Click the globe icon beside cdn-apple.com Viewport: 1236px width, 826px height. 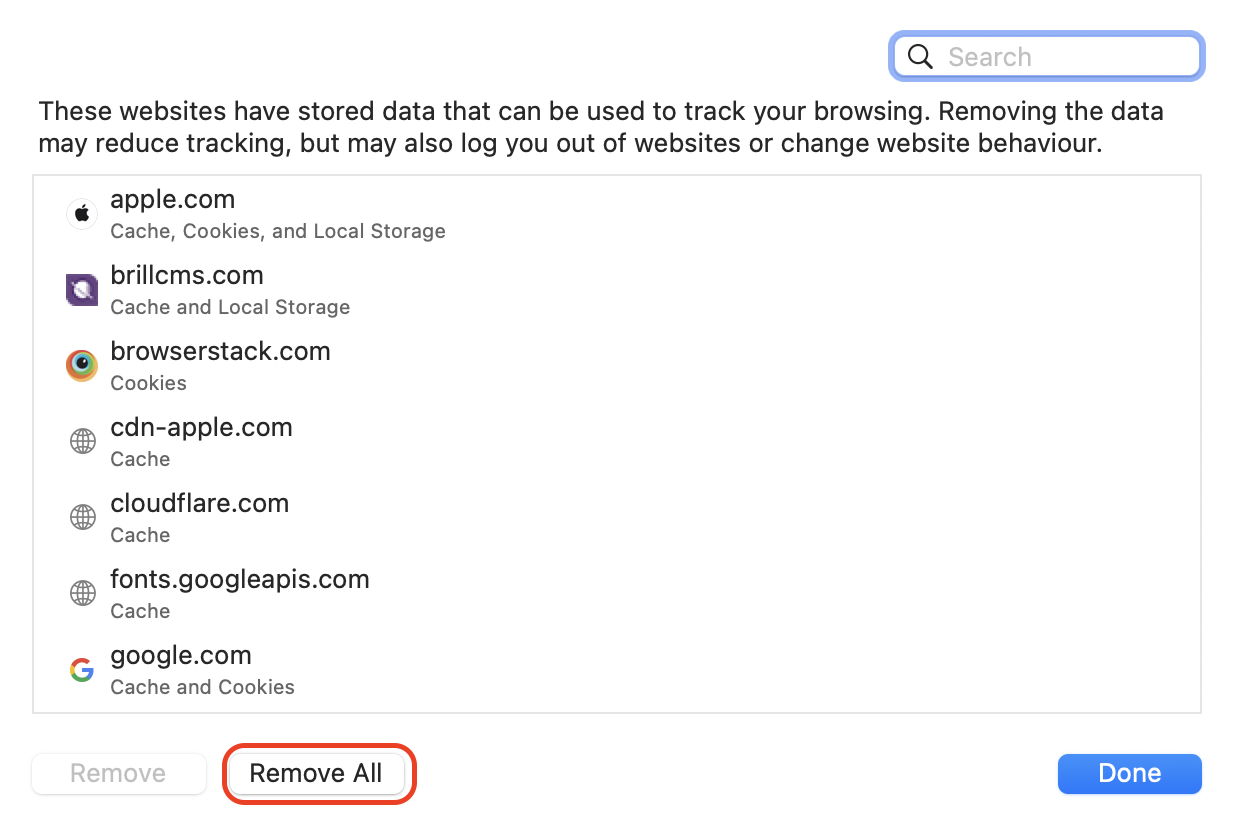coord(82,441)
